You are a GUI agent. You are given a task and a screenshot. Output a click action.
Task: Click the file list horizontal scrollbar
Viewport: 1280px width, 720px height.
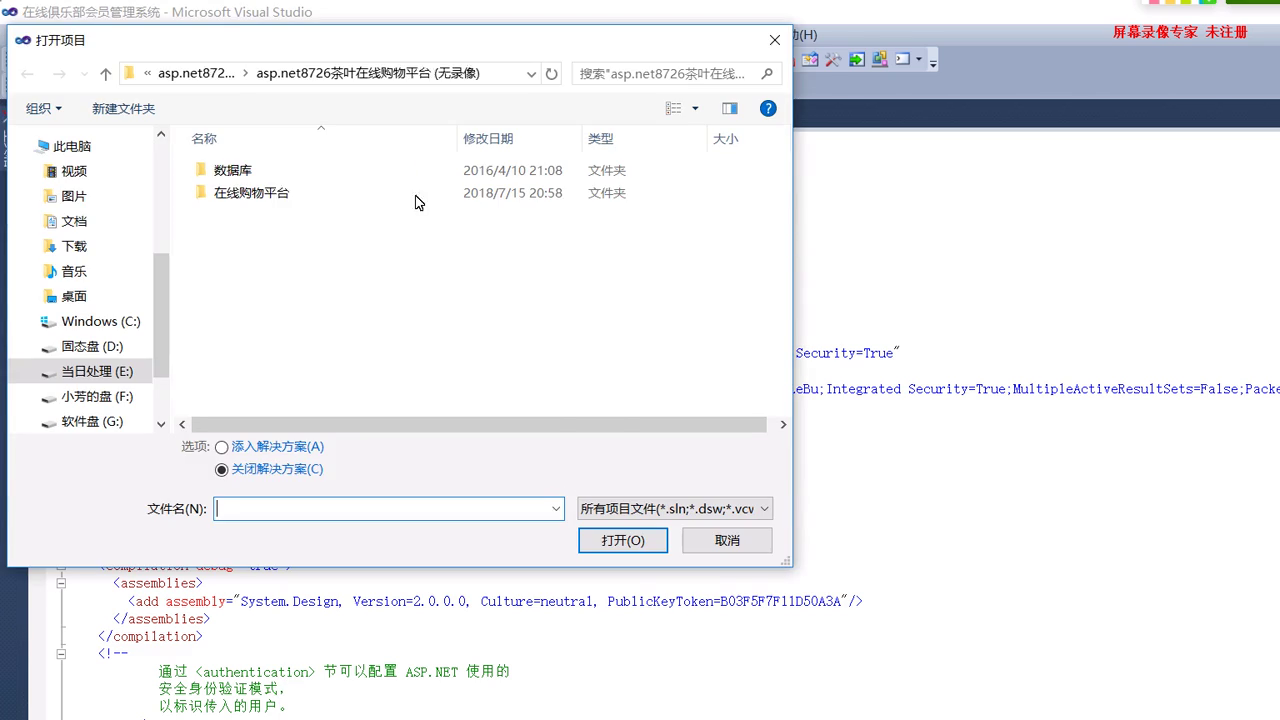pos(479,424)
